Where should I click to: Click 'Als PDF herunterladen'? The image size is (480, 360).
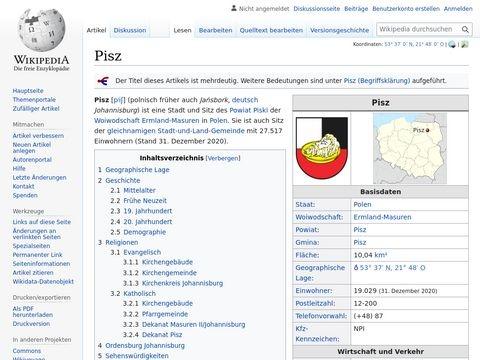(x=33, y=312)
